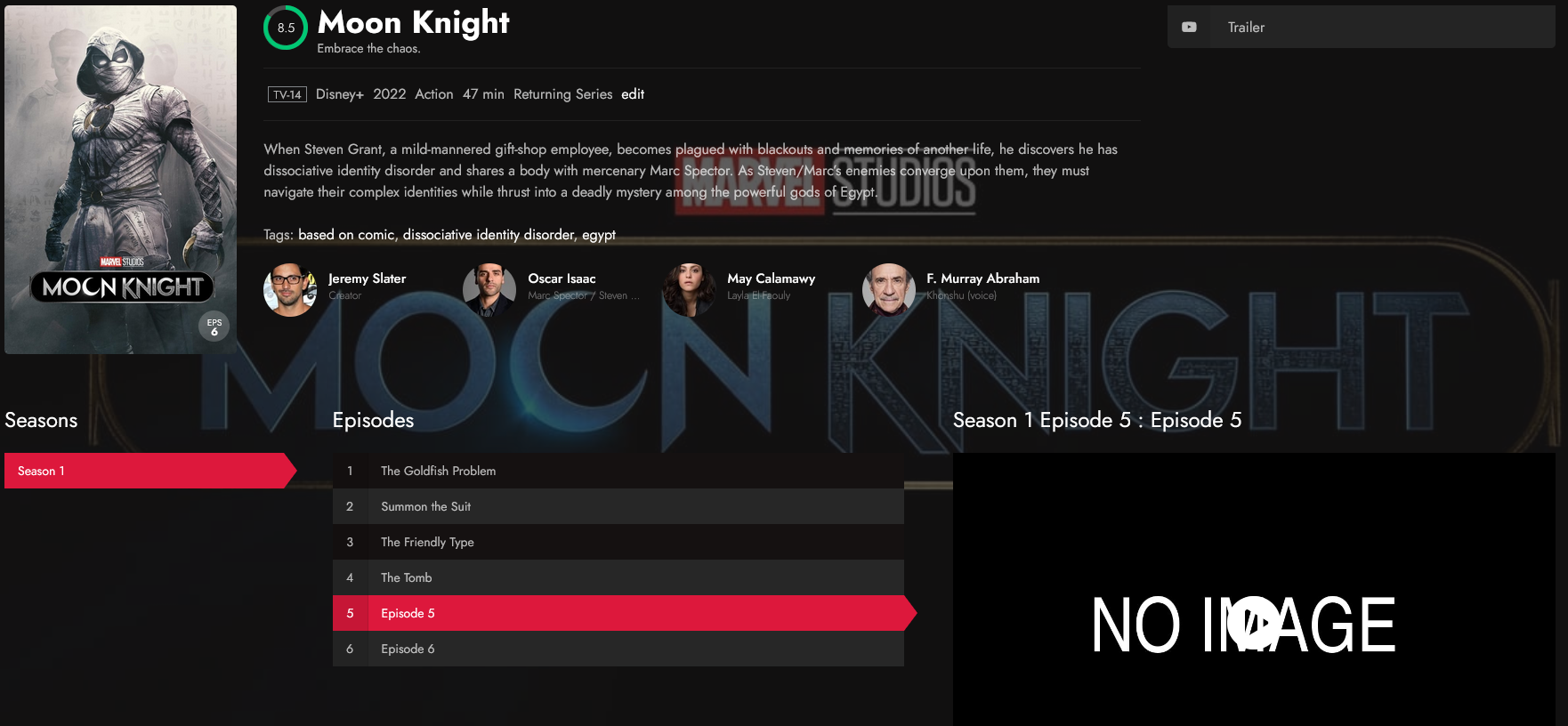Image resolution: width=1568 pixels, height=726 pixels.
Task: Click the Moon Knight poster image
Action: click(x=120, y=180)
